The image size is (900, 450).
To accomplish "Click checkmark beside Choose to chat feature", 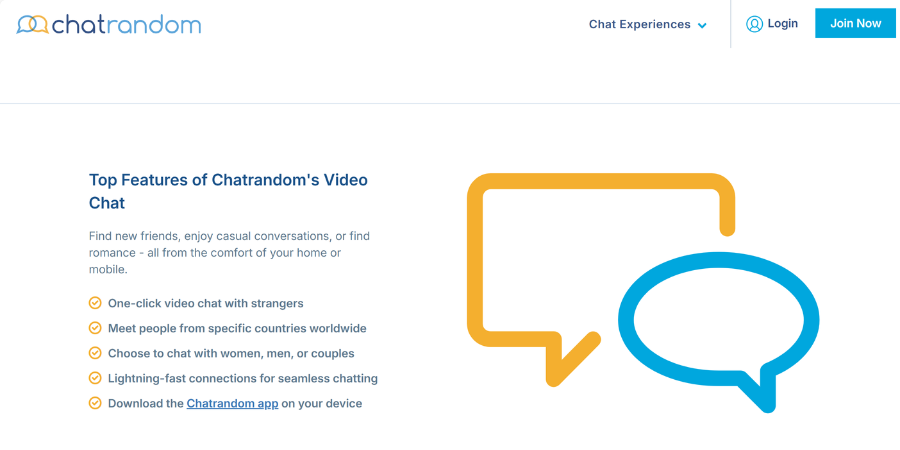I will [x=95, y=353].
